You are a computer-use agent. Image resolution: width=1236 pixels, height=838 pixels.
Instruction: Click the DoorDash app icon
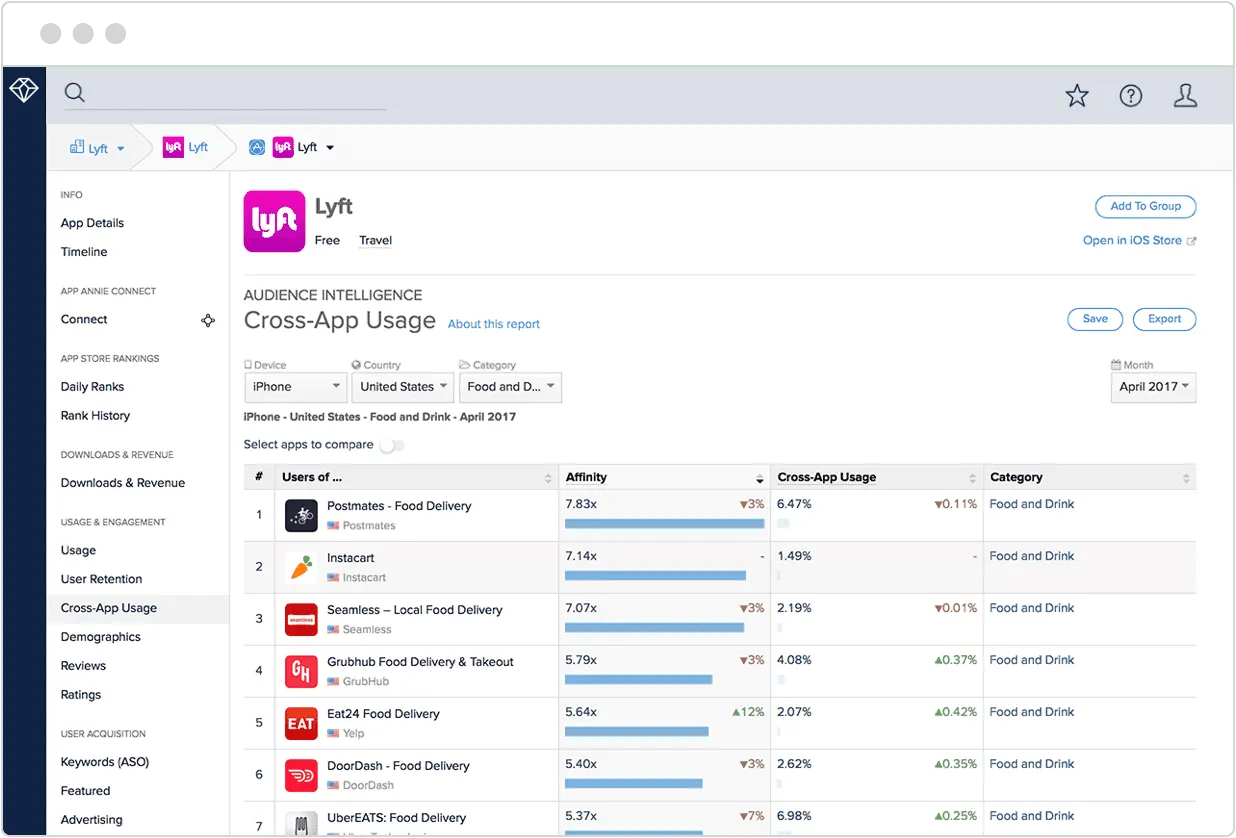tap(301, 775)
